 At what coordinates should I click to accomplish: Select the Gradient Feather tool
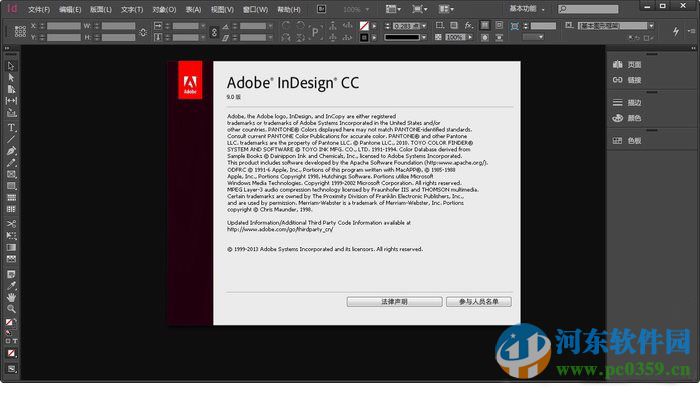pos(11,259)
